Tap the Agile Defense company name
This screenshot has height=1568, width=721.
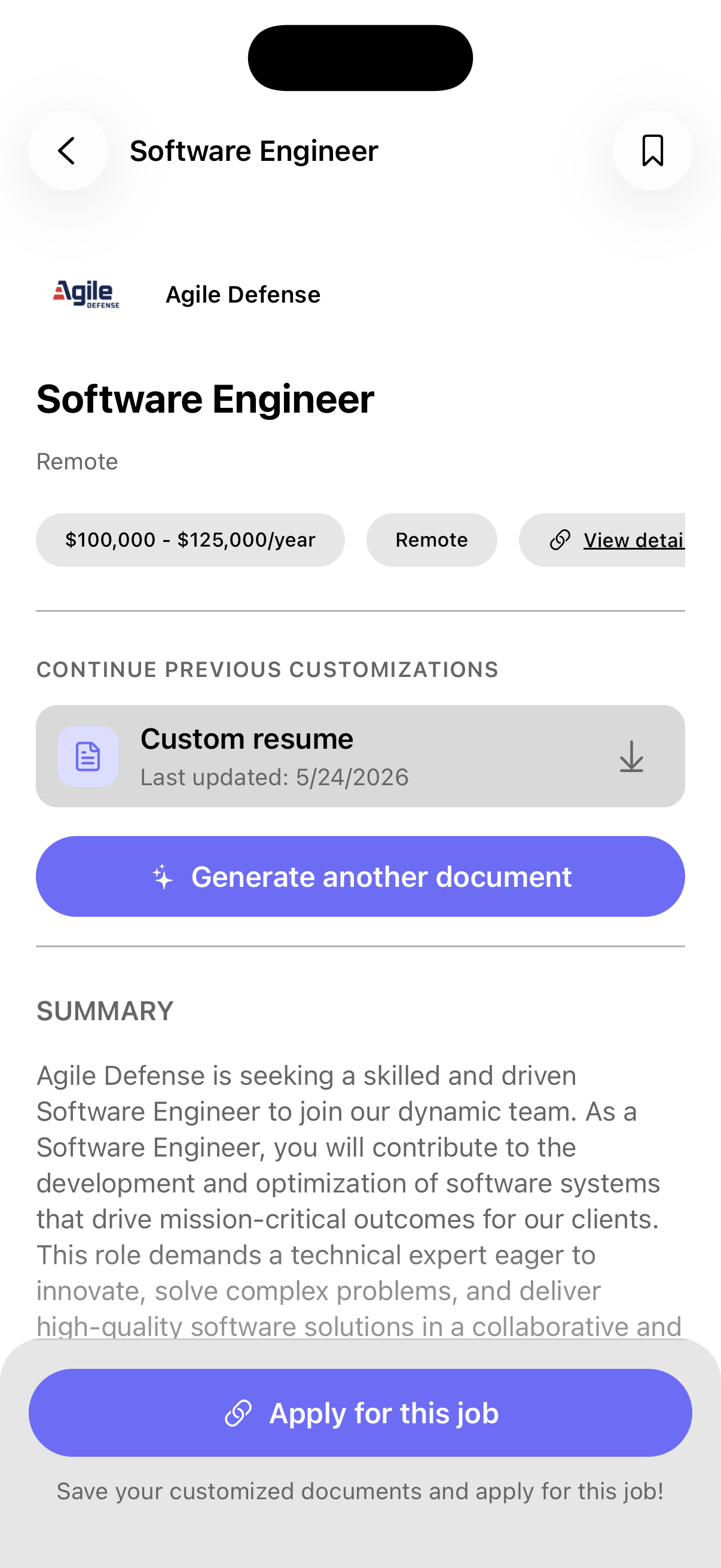coord(243,295)
